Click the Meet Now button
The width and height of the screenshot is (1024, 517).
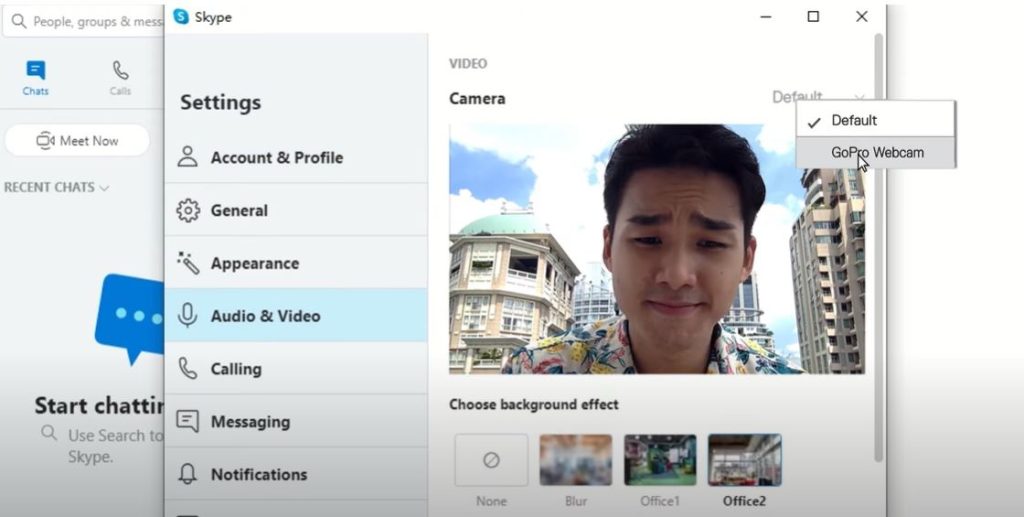point(77,140)
